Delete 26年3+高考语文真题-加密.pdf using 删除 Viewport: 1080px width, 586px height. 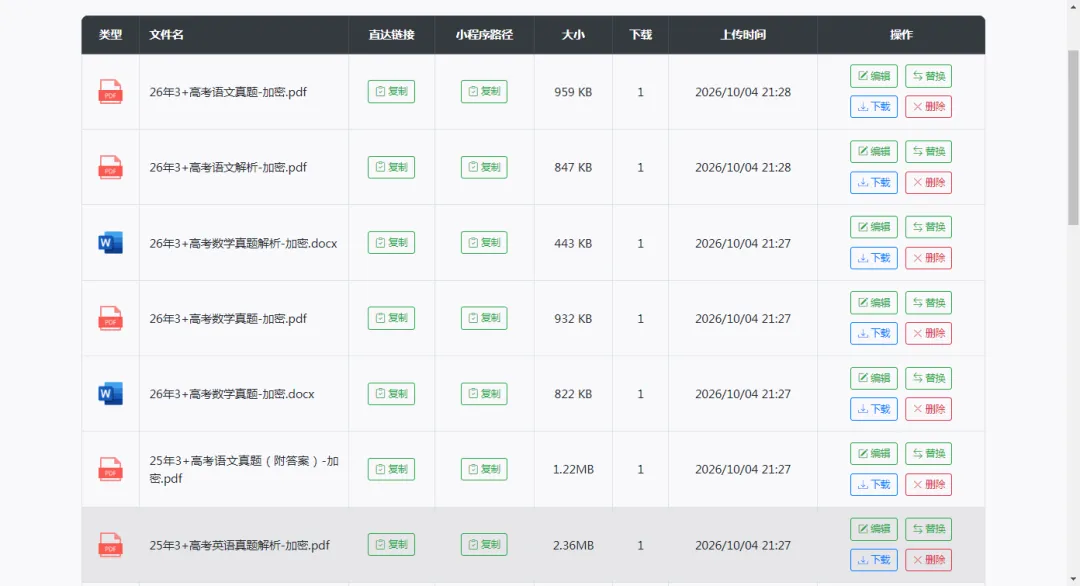pos(928,107)
